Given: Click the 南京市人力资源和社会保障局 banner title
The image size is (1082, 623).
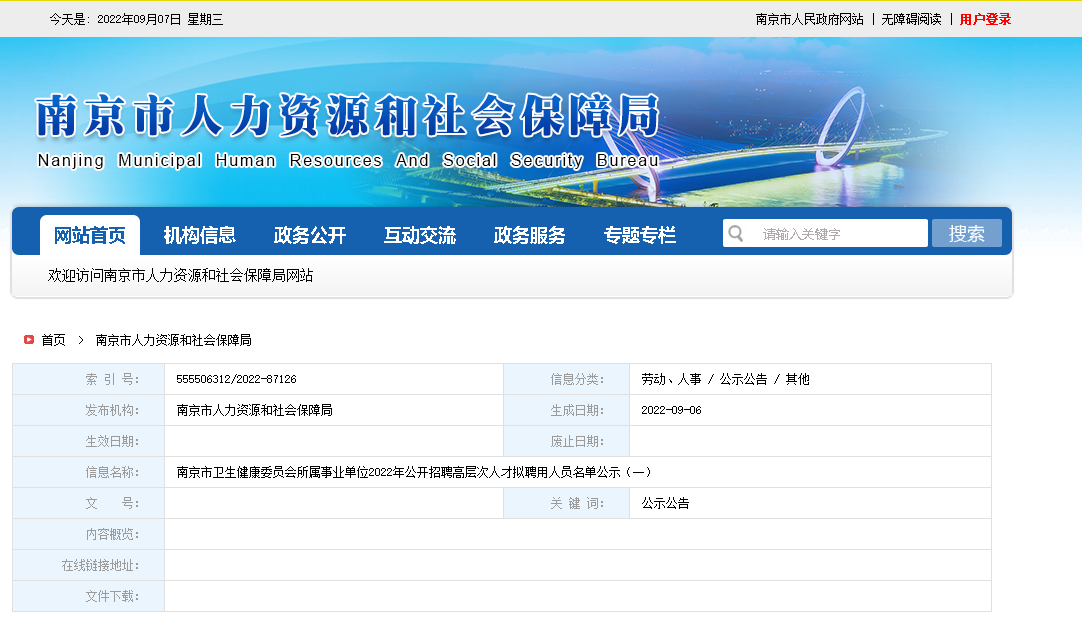Looking at the screenshot, I should coord(348,116).
